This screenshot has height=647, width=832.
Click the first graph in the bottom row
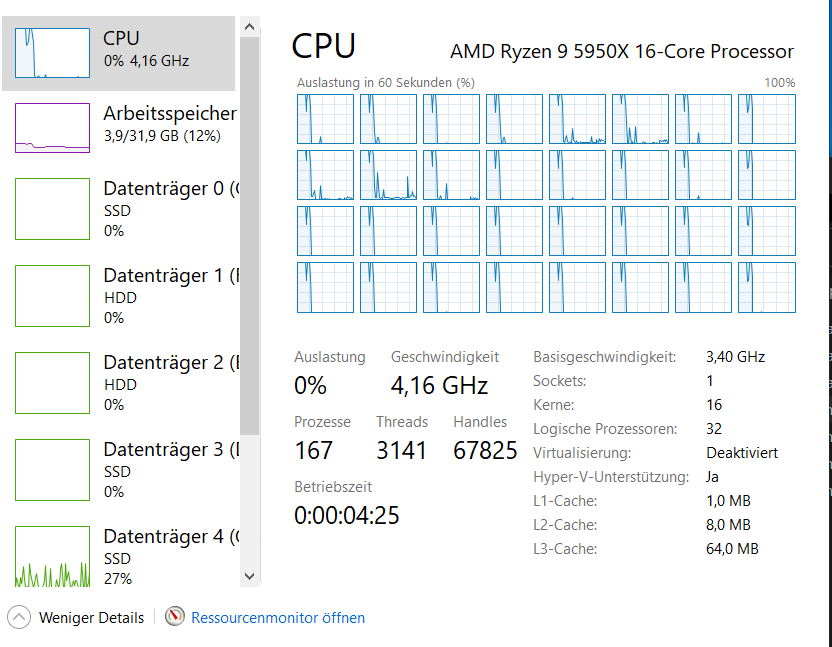pos(325,288)
